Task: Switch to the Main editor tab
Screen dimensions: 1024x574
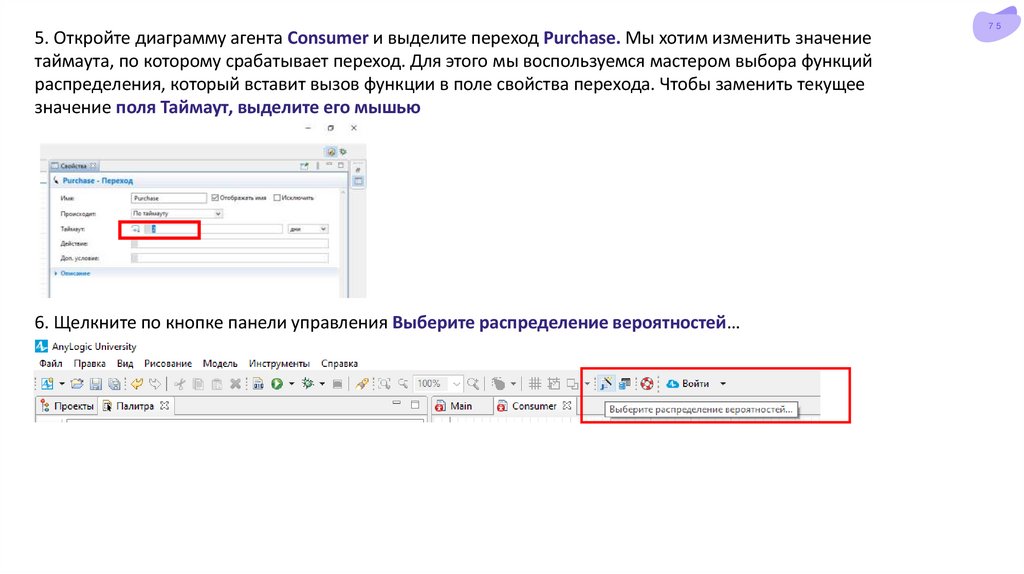Action: [x=459, y=406]
